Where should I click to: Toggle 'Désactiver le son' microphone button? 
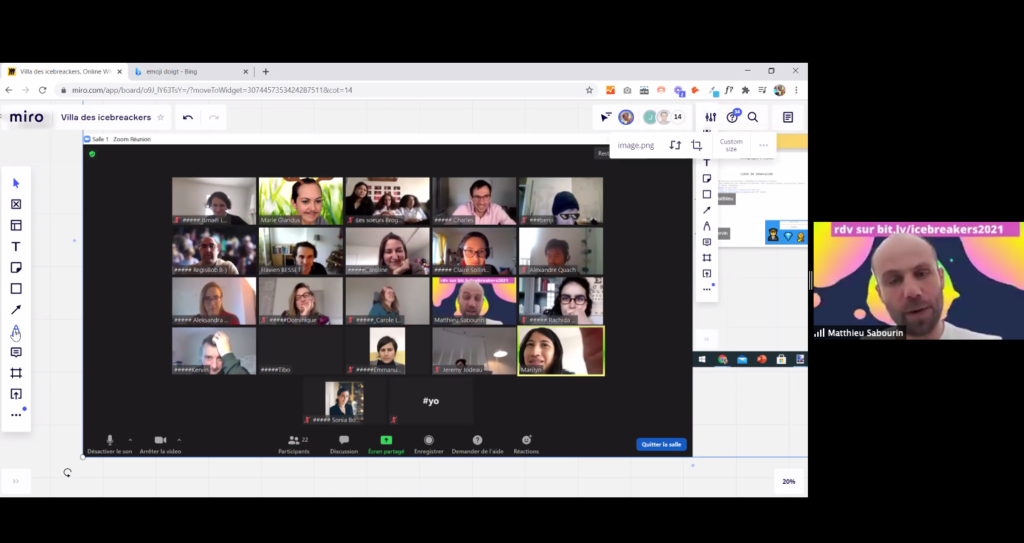click(x=110, y=440)
